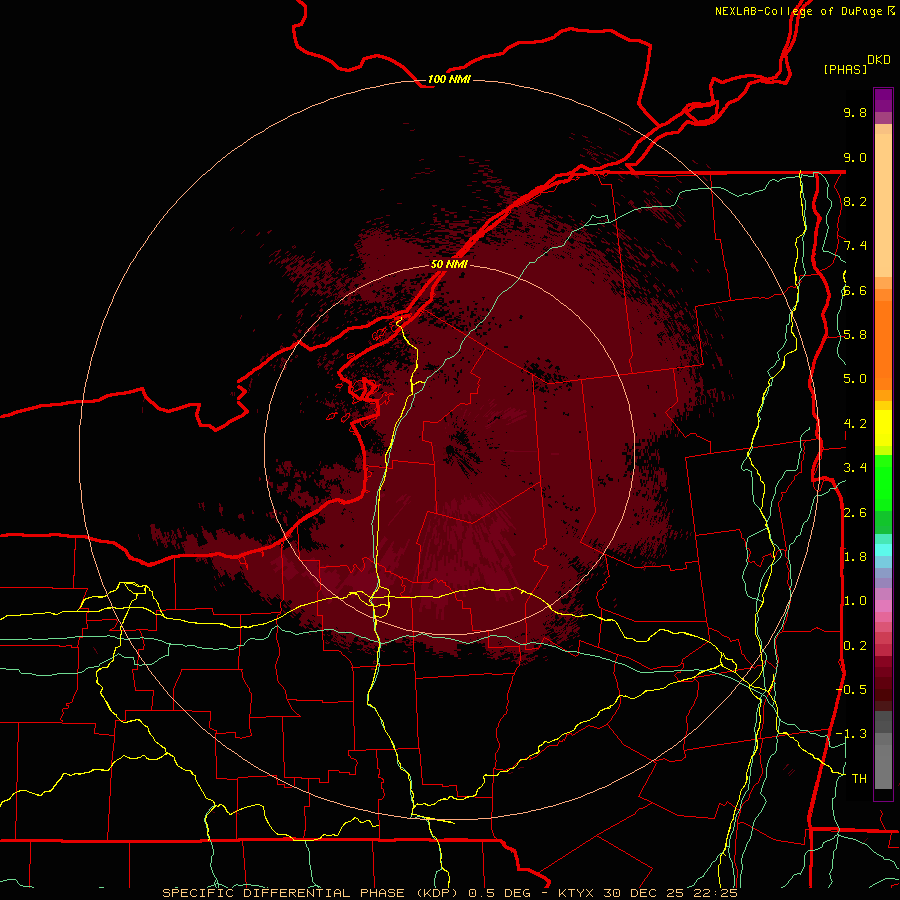Click the 6.6 color scale value

(855, 290)
